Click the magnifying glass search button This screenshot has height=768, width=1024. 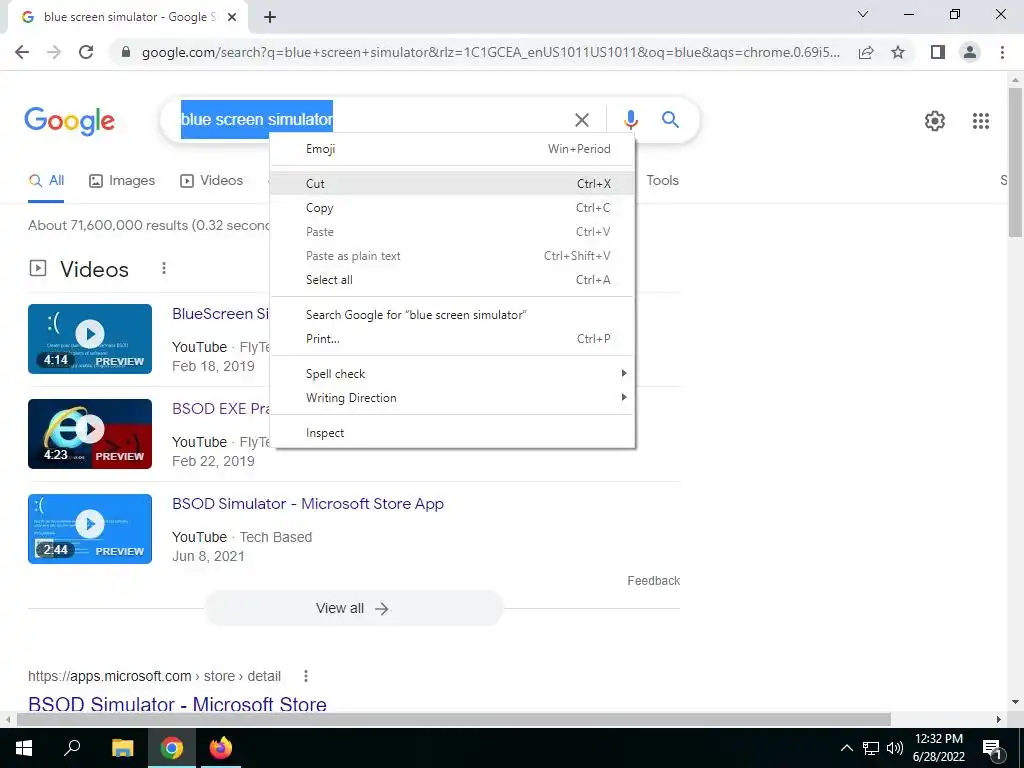coord(670,120)
